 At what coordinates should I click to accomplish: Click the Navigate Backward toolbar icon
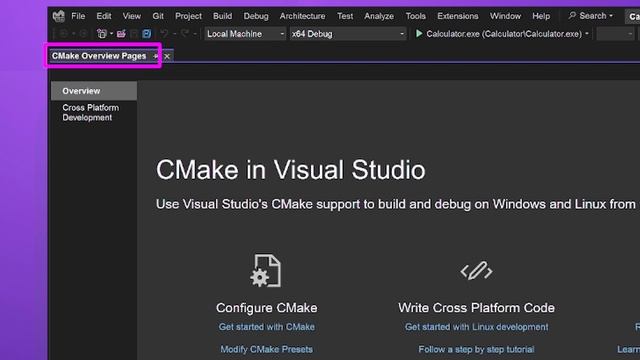pyautogui.click(x=64, y=34)
